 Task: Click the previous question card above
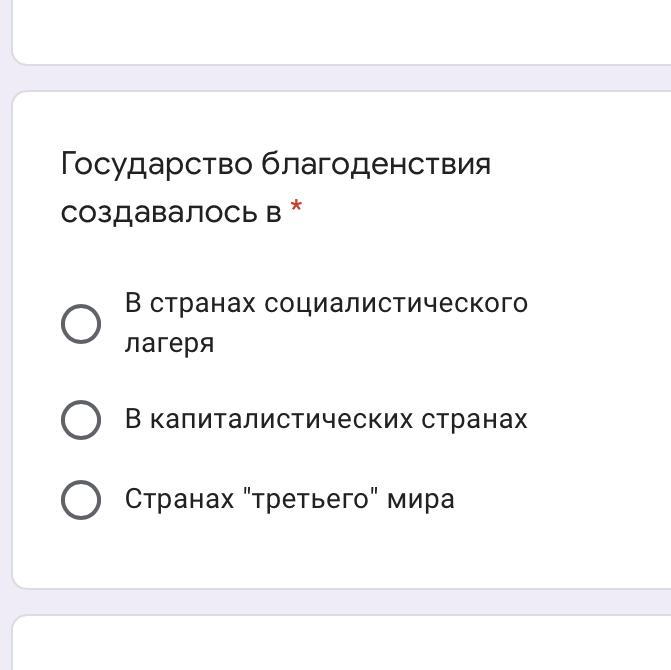tap(340, 30)
